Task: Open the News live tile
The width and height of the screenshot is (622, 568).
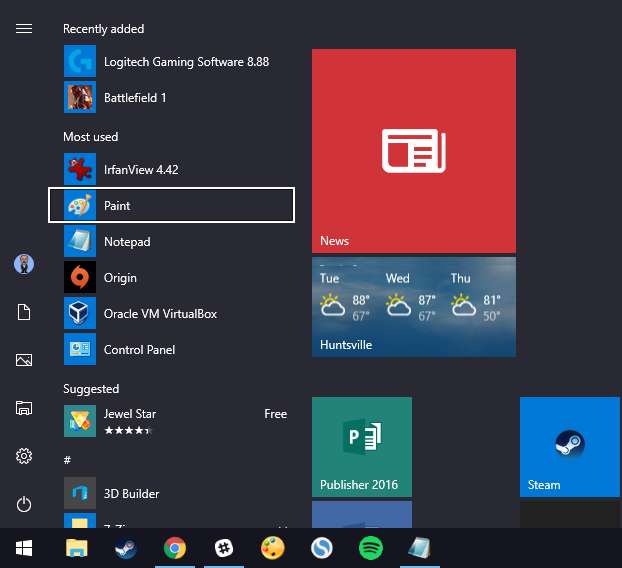Action: click(x=414, y=151)
